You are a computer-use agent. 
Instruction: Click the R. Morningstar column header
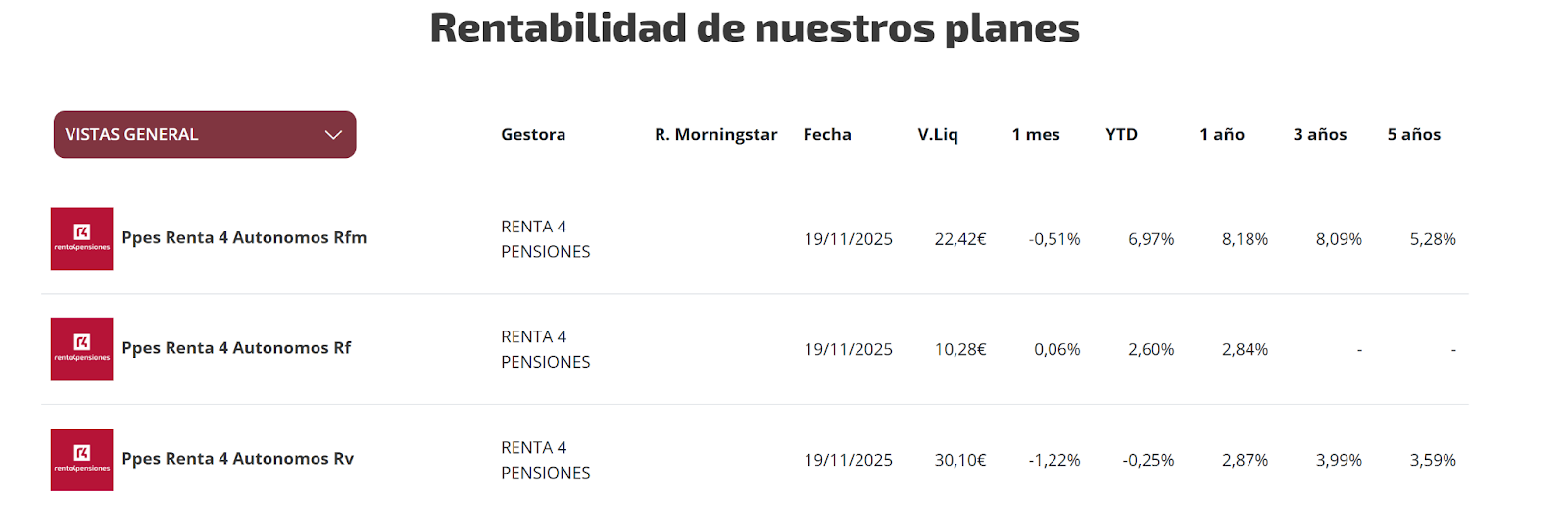(715, 135)
